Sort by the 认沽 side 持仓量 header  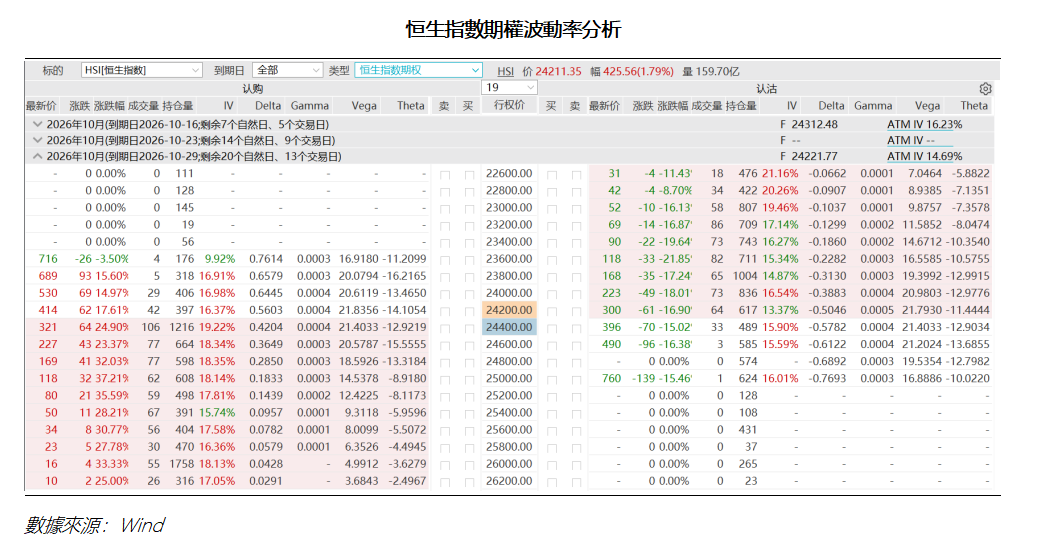pos(741,105)
